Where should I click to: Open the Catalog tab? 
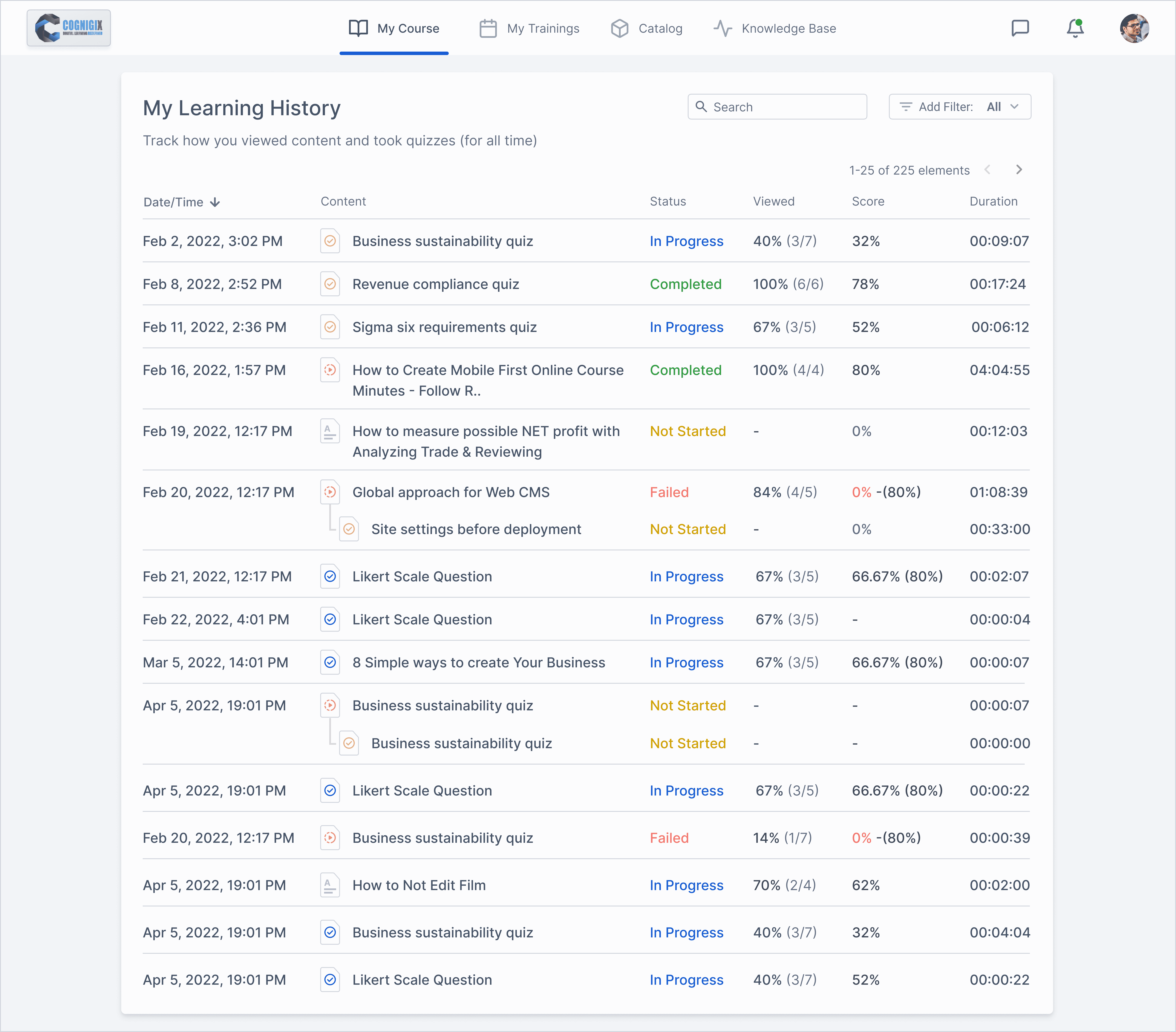pyautogui.click(x=647, y=28)
